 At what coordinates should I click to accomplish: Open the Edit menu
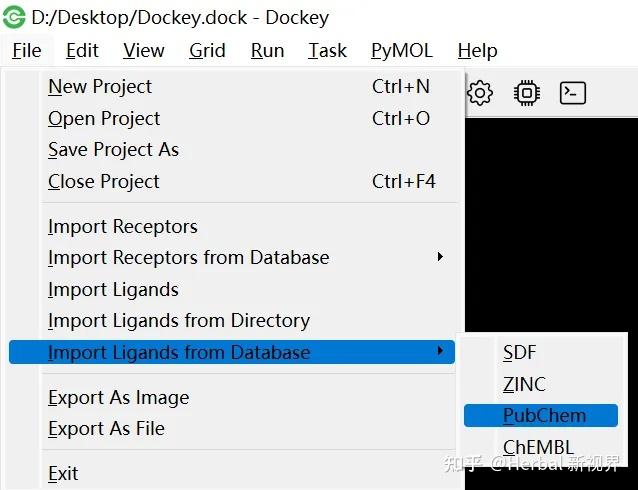pos(82,50)
